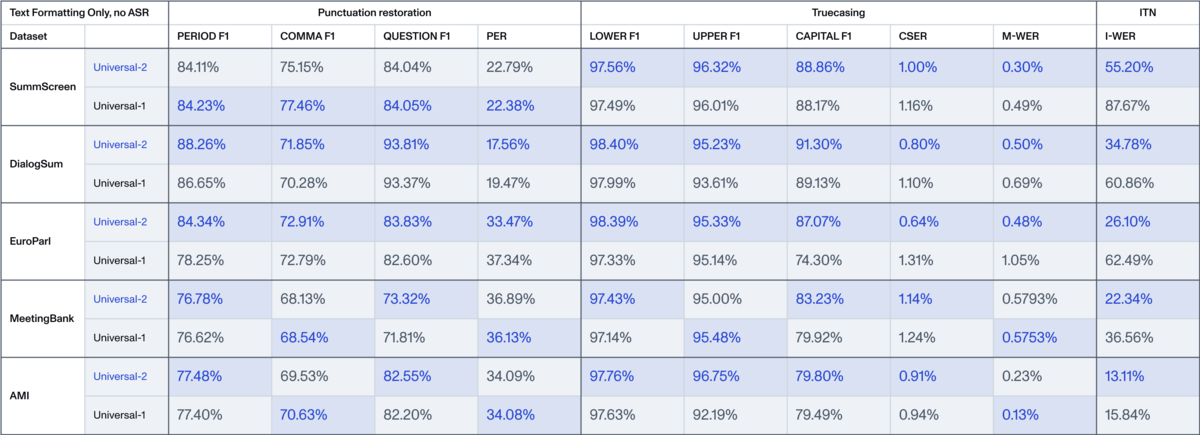Click the Universal-1 label in the EuroParl row
The height and width of the screenshot is (435, 1200).
(121, 259)
